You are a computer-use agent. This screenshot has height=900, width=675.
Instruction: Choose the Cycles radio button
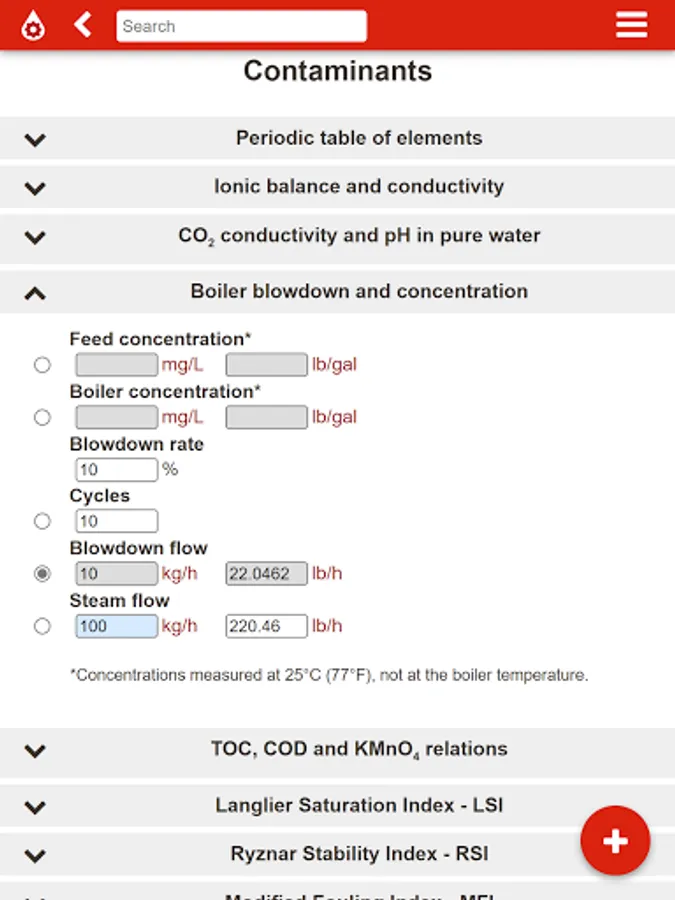42,521
